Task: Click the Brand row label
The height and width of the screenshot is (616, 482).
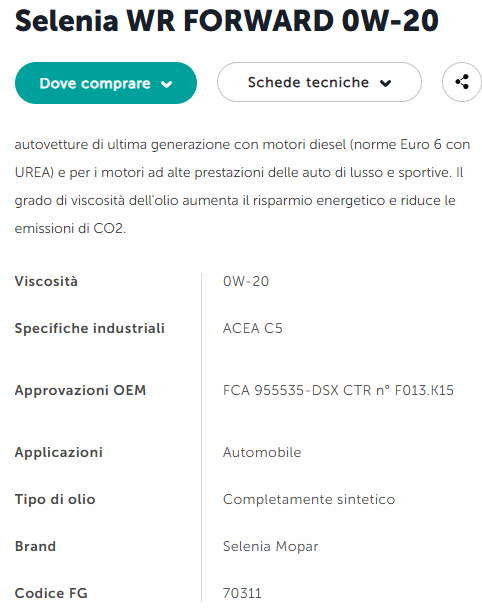Action: 35,546
